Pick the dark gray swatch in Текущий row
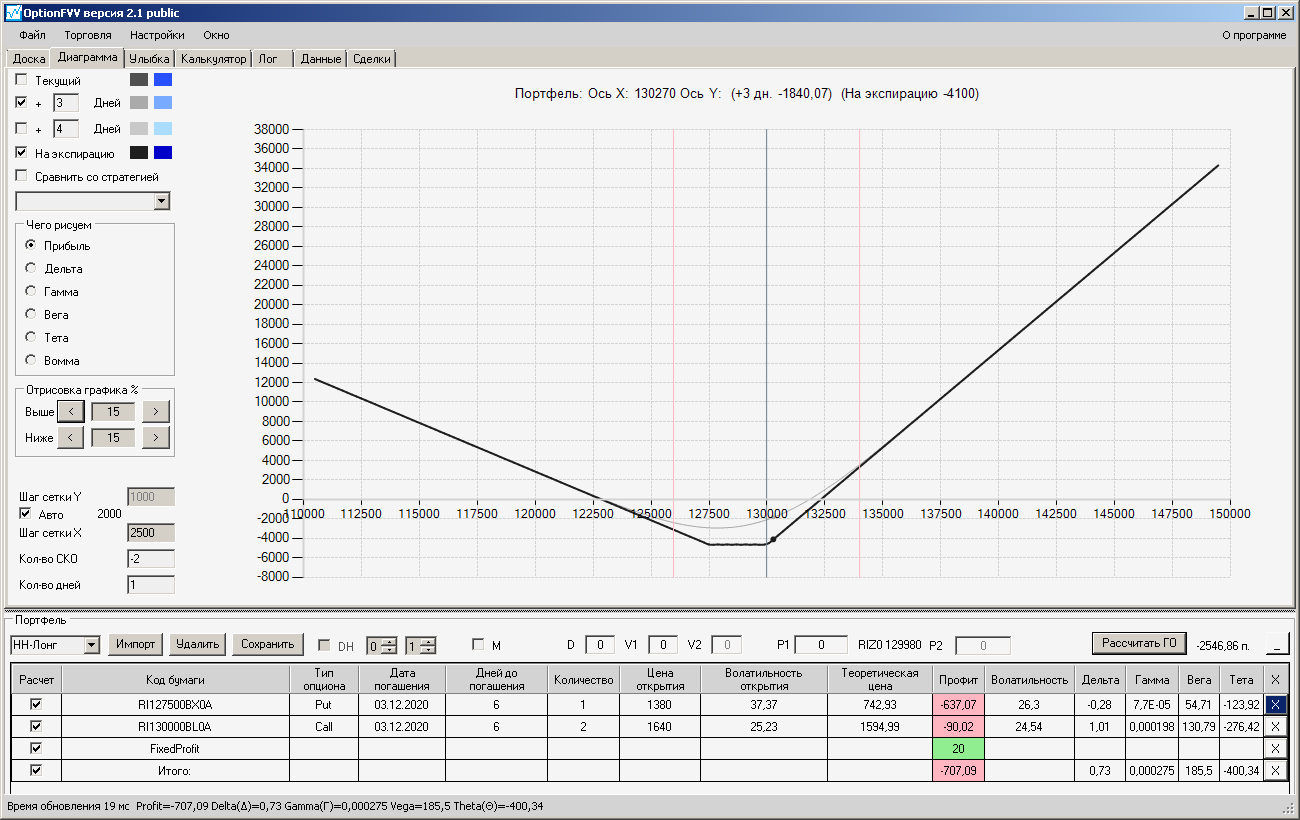Image resolution: width=1300 pixels, height=820 pixels. [x=139, y=79]
